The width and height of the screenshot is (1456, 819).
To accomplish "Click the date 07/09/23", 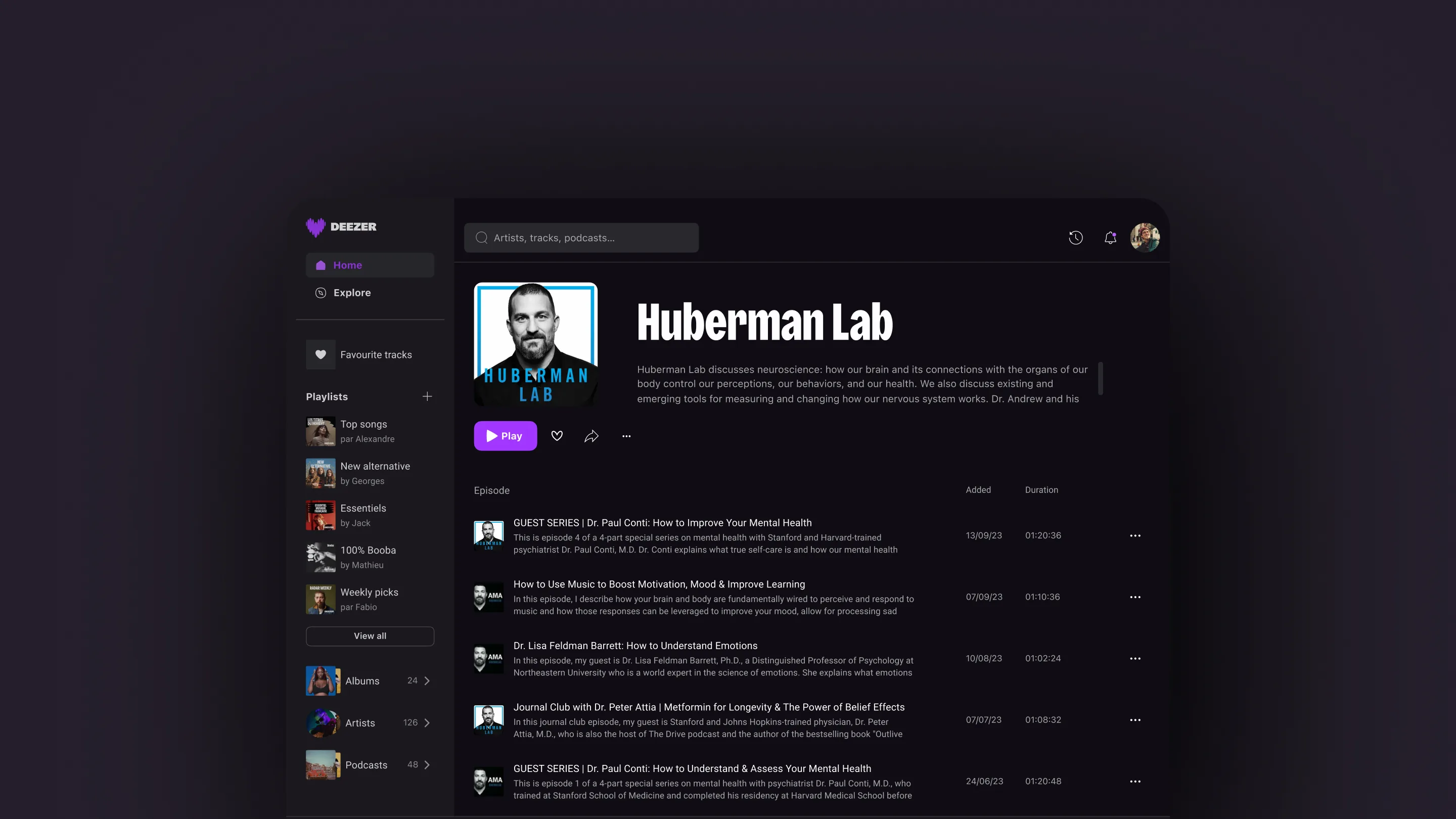I will tap(984, 597).
